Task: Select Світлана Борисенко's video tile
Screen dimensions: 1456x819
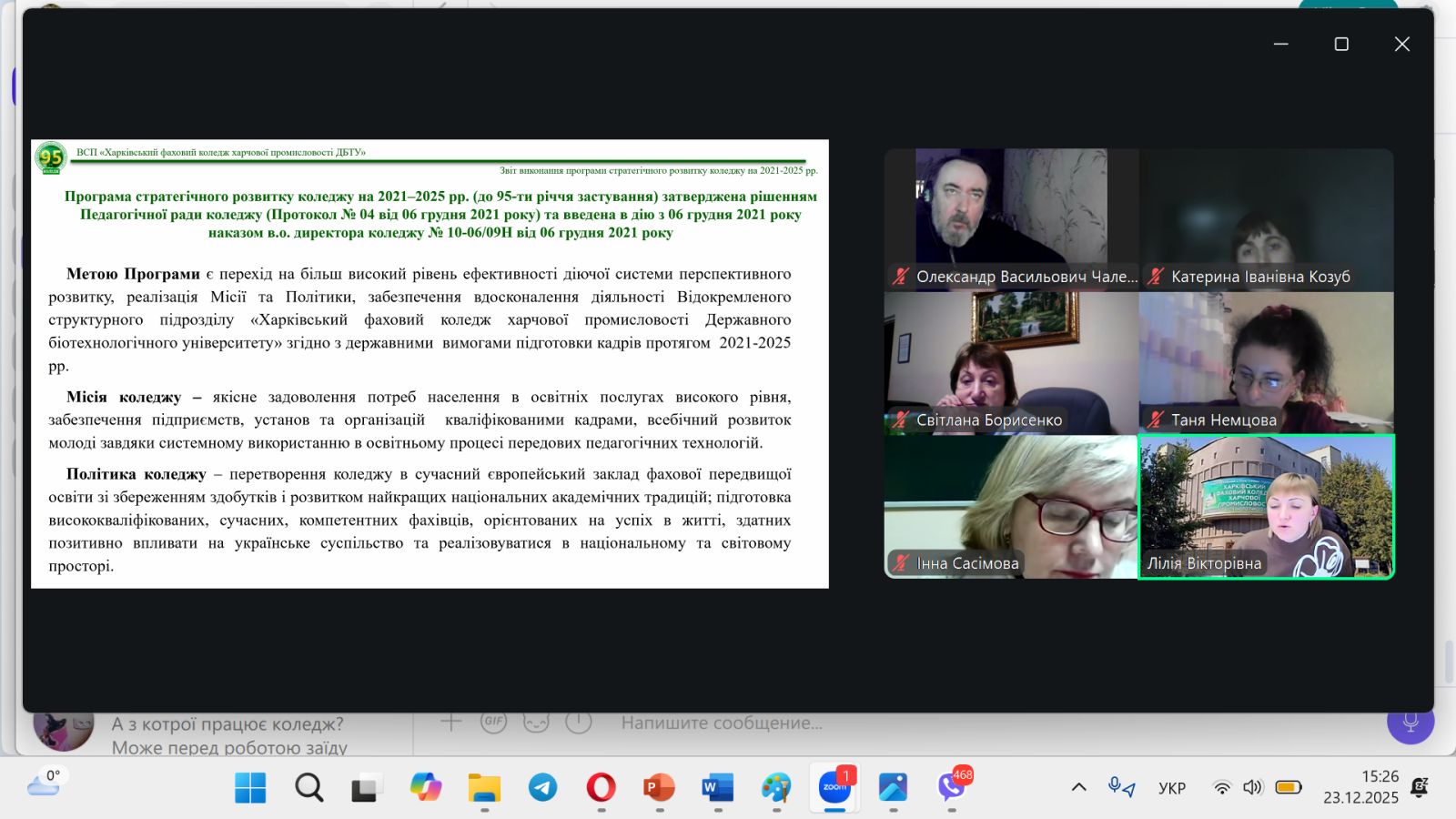Action: point(1011,362)
